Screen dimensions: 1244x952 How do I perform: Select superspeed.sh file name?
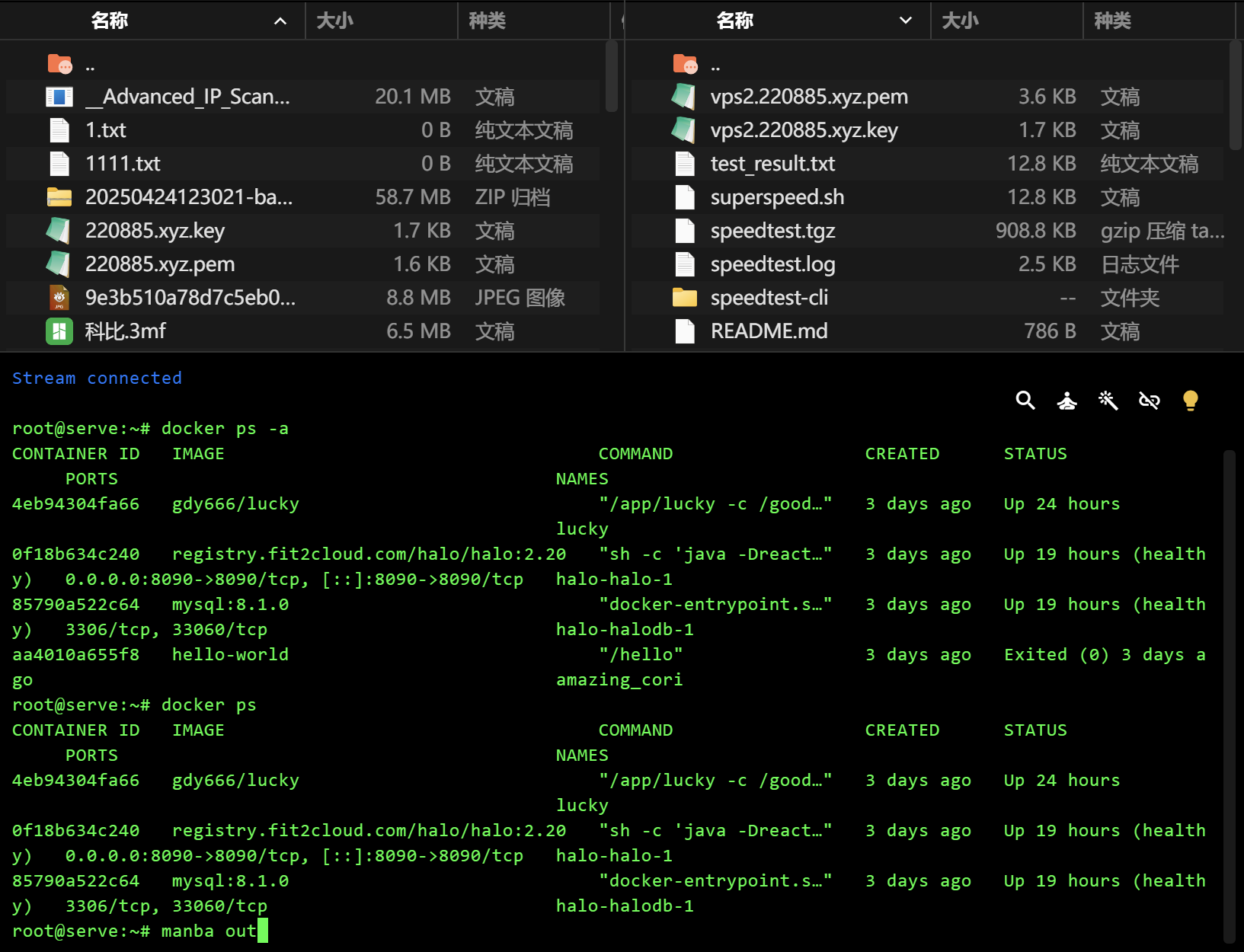point(777,197)
